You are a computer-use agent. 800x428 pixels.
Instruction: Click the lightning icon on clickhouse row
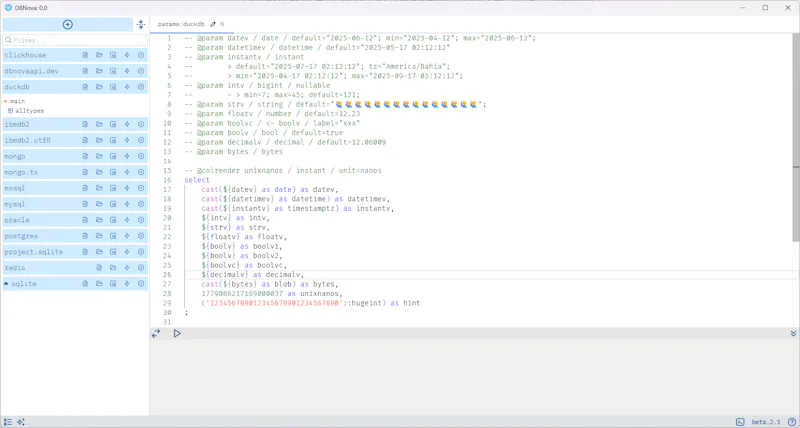coord(127,55)
